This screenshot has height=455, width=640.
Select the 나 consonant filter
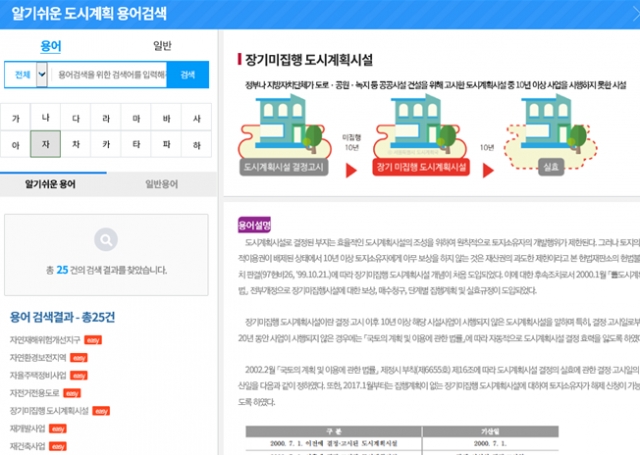[45, 118]
